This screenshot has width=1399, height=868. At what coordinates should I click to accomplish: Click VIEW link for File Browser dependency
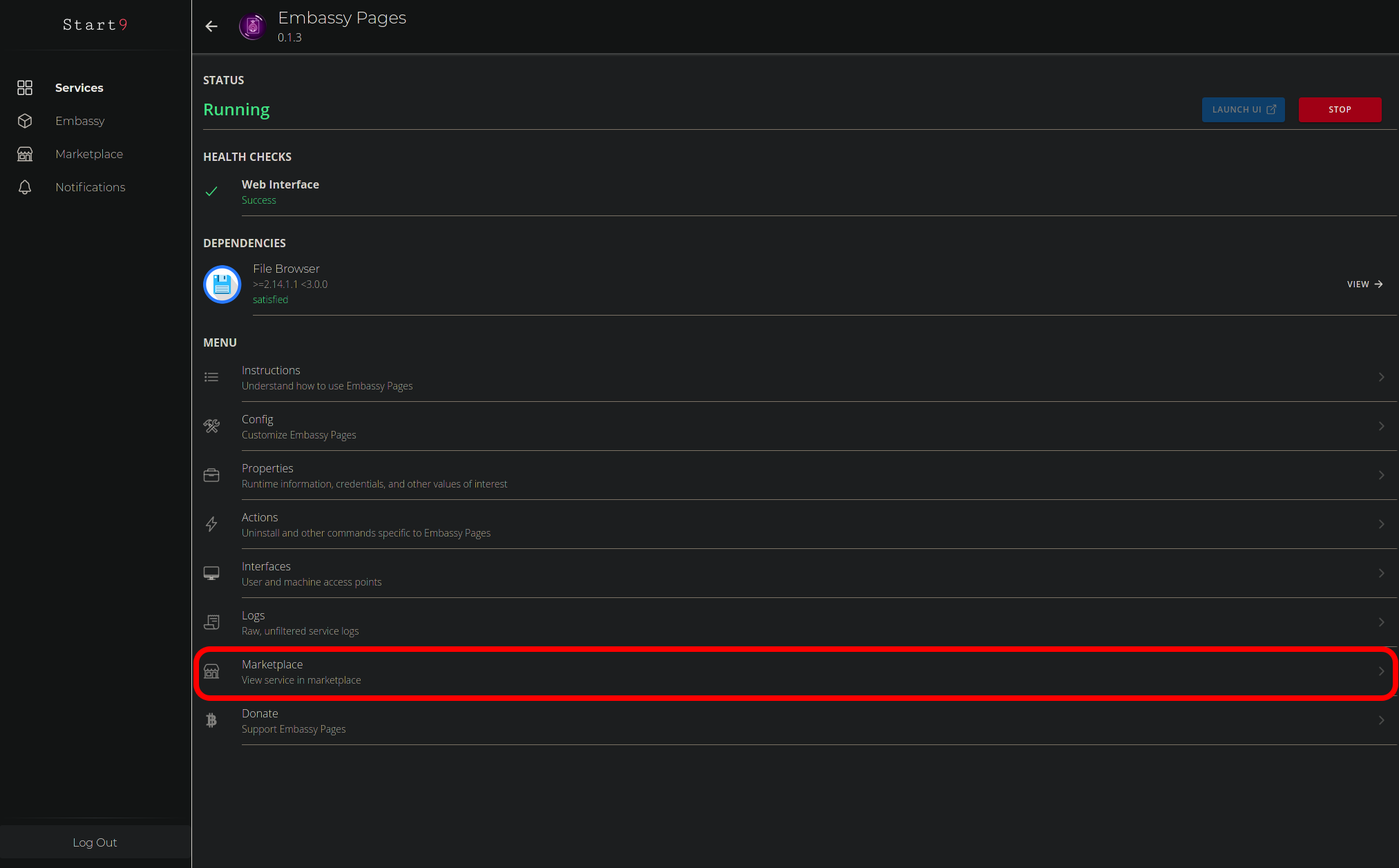(x=1364, y=284)
